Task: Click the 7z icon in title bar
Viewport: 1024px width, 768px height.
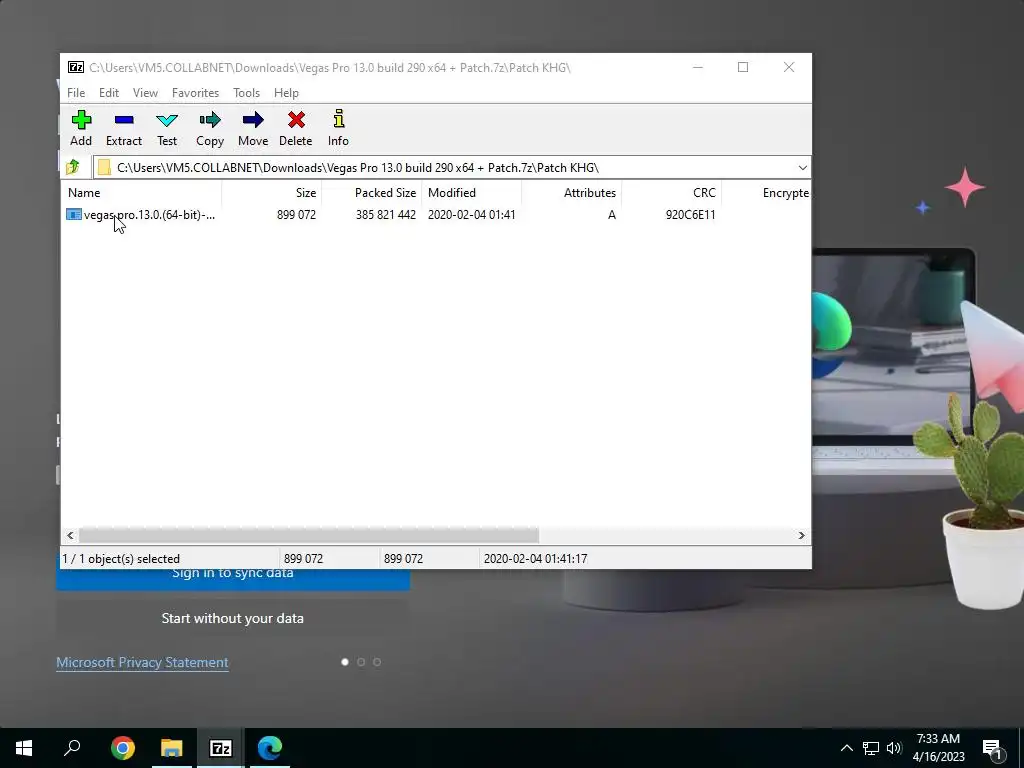Action: click(x=76, y=67)
